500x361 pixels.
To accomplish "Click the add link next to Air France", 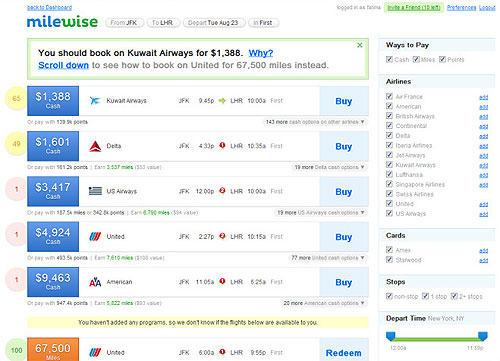I will 483,97.
